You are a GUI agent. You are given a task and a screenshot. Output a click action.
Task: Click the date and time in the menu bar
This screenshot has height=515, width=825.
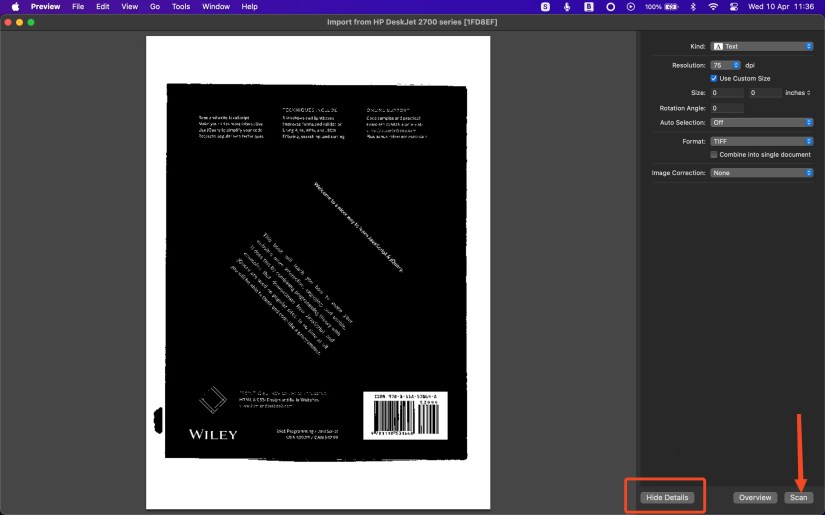click(x=781, y=7)
